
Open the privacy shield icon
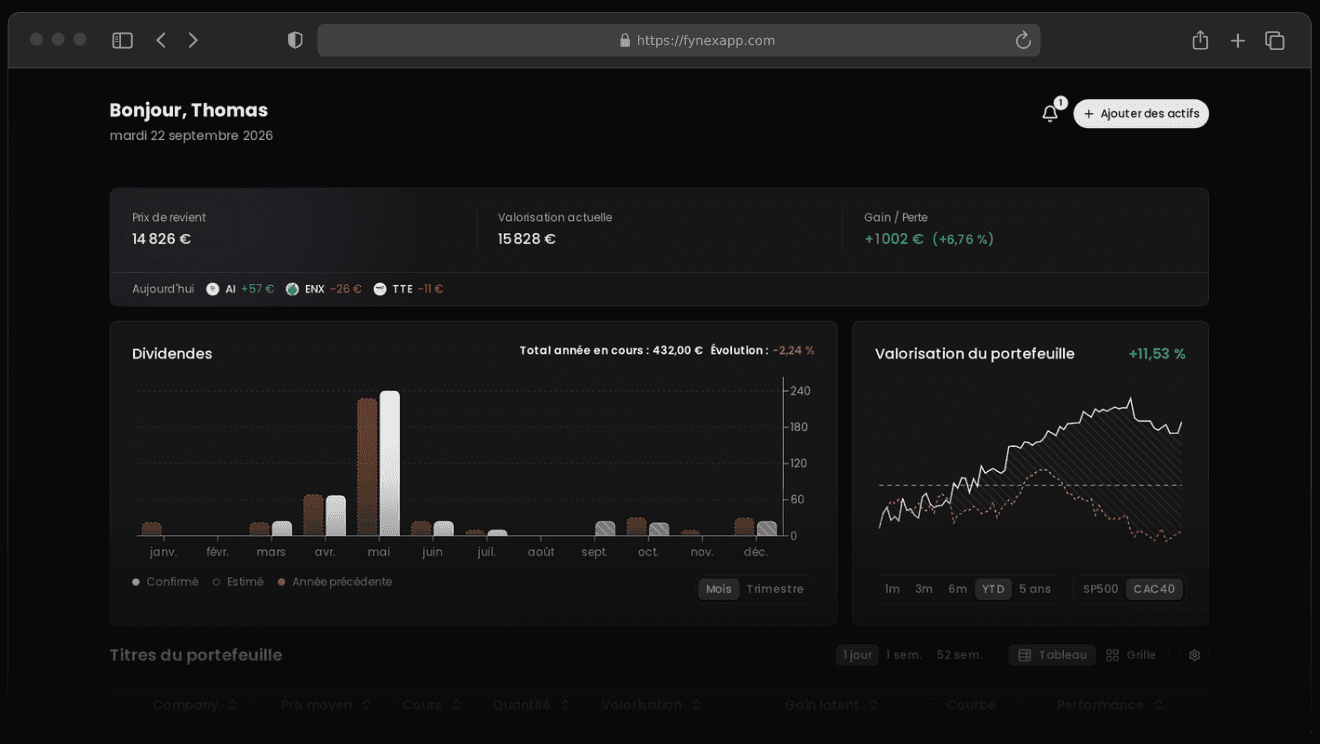coord(295,40)
